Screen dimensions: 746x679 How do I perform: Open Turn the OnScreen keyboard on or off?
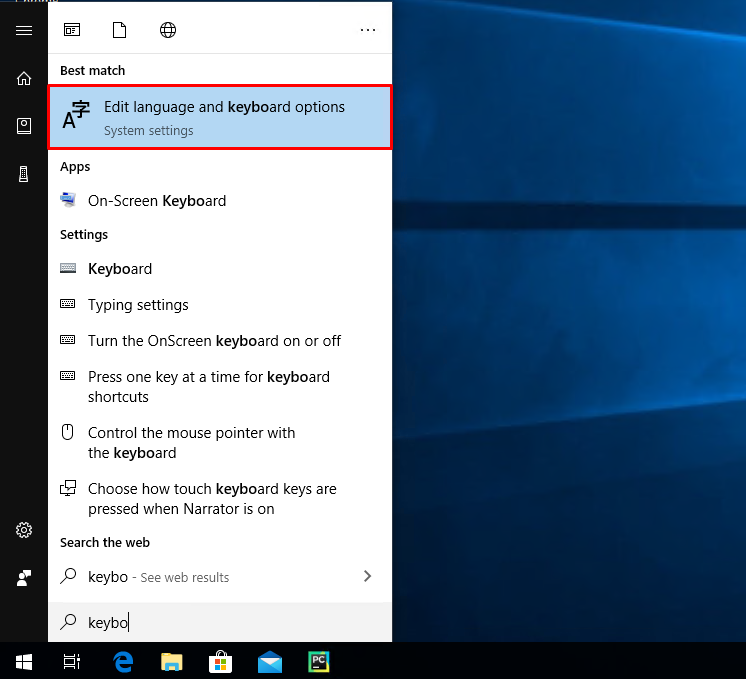click(x=220, y=341)
